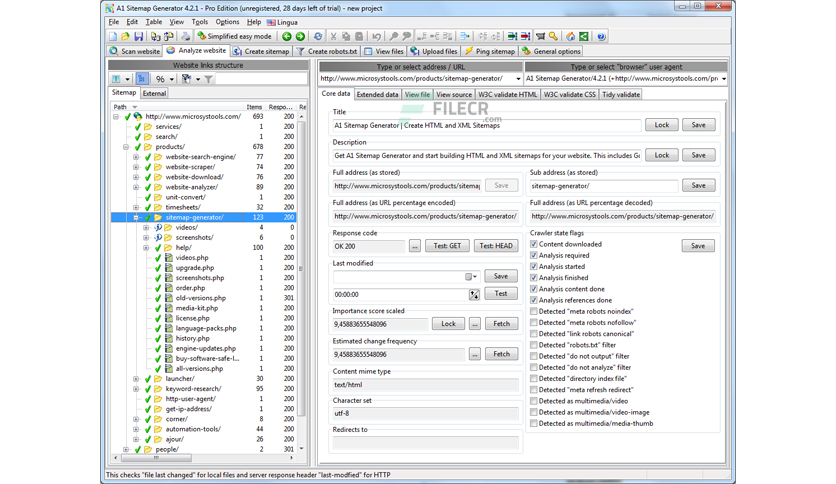Image resolution: width=836 pixels, height=484 pixels.
Task: Open the address / URL dropdown
Action: [x=518, y=79]
